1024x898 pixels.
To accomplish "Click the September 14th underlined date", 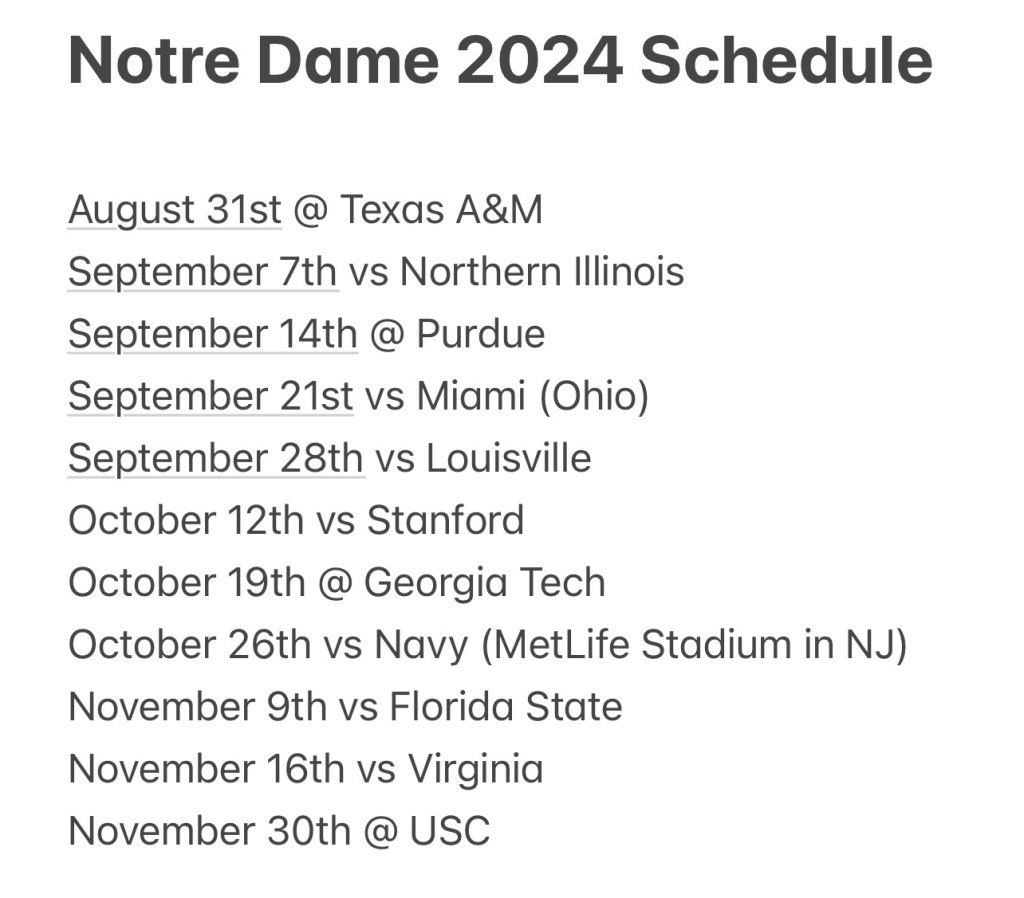I will pyautogui.click(x=212, y=334).
